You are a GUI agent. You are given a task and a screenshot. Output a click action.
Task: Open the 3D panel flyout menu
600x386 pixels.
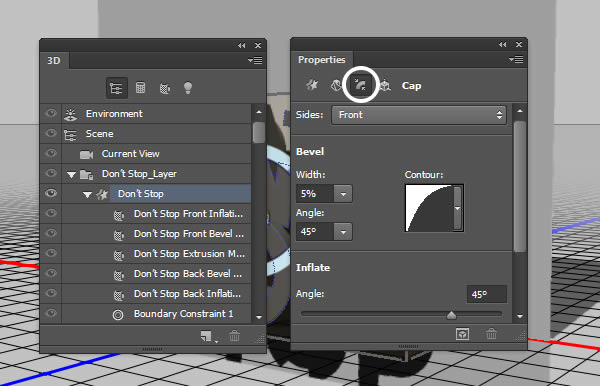click(x=255, y=60)
